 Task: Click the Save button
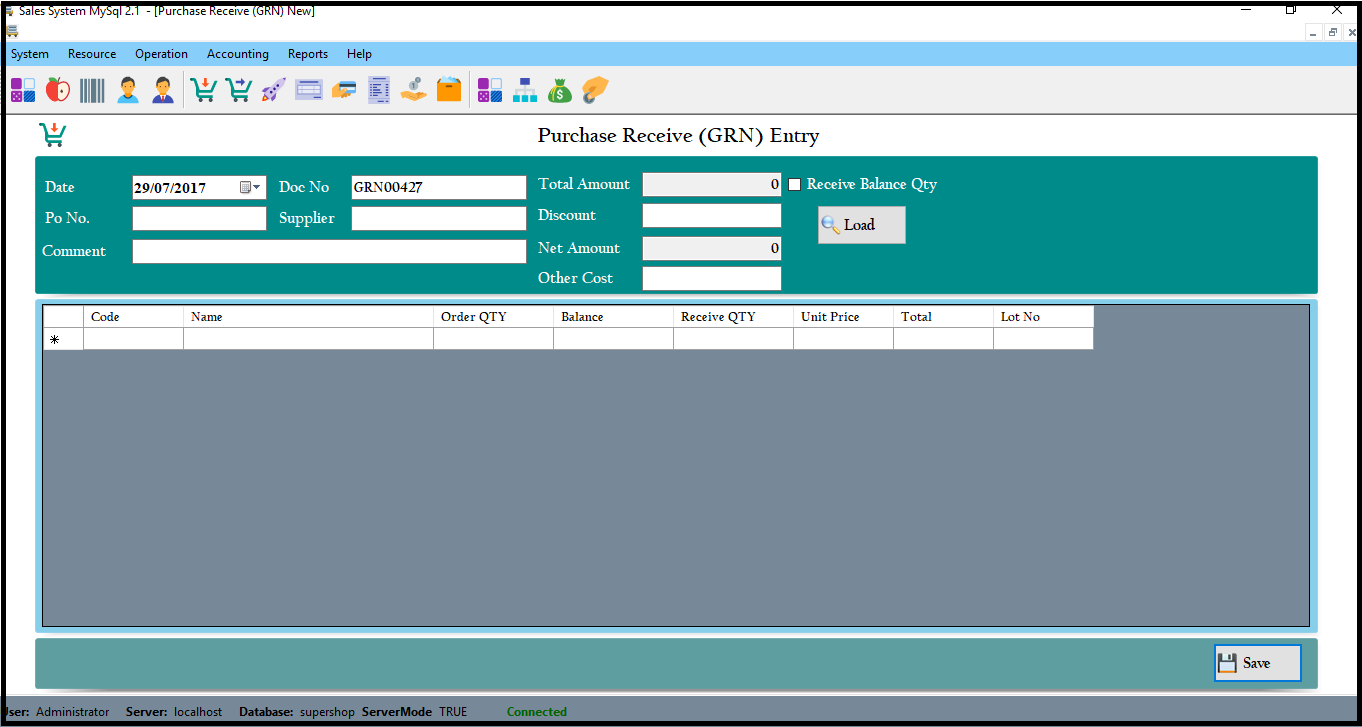click(x=1257, y=663)
